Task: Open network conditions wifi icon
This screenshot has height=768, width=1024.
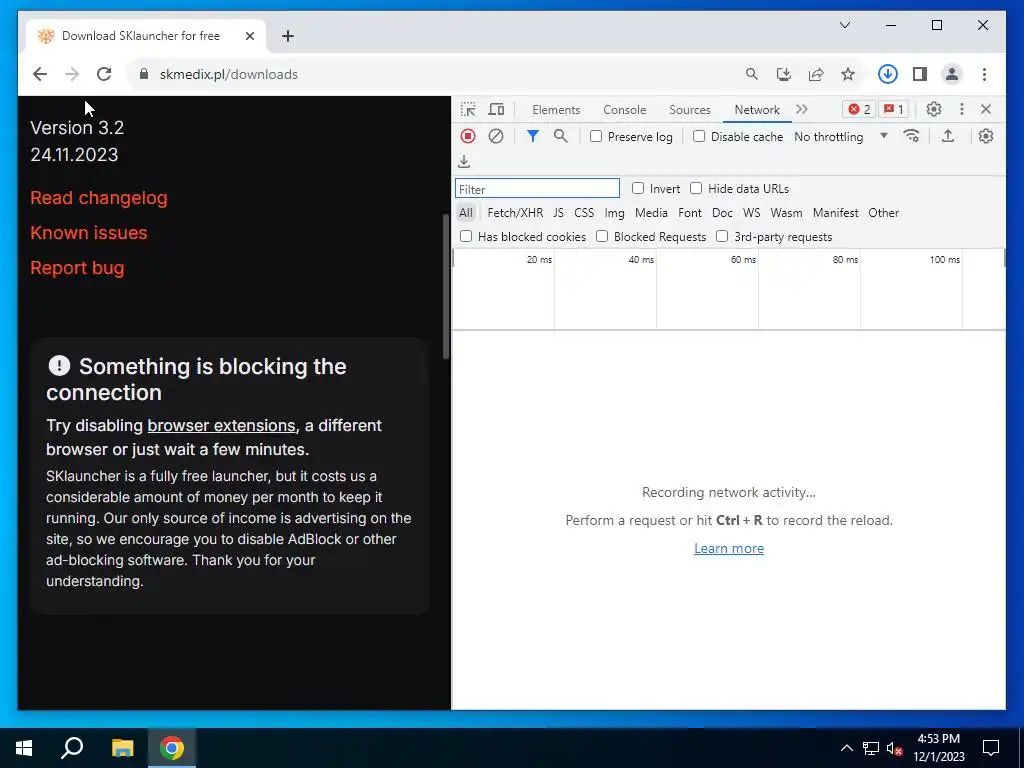Action: [x=911, y=136]
